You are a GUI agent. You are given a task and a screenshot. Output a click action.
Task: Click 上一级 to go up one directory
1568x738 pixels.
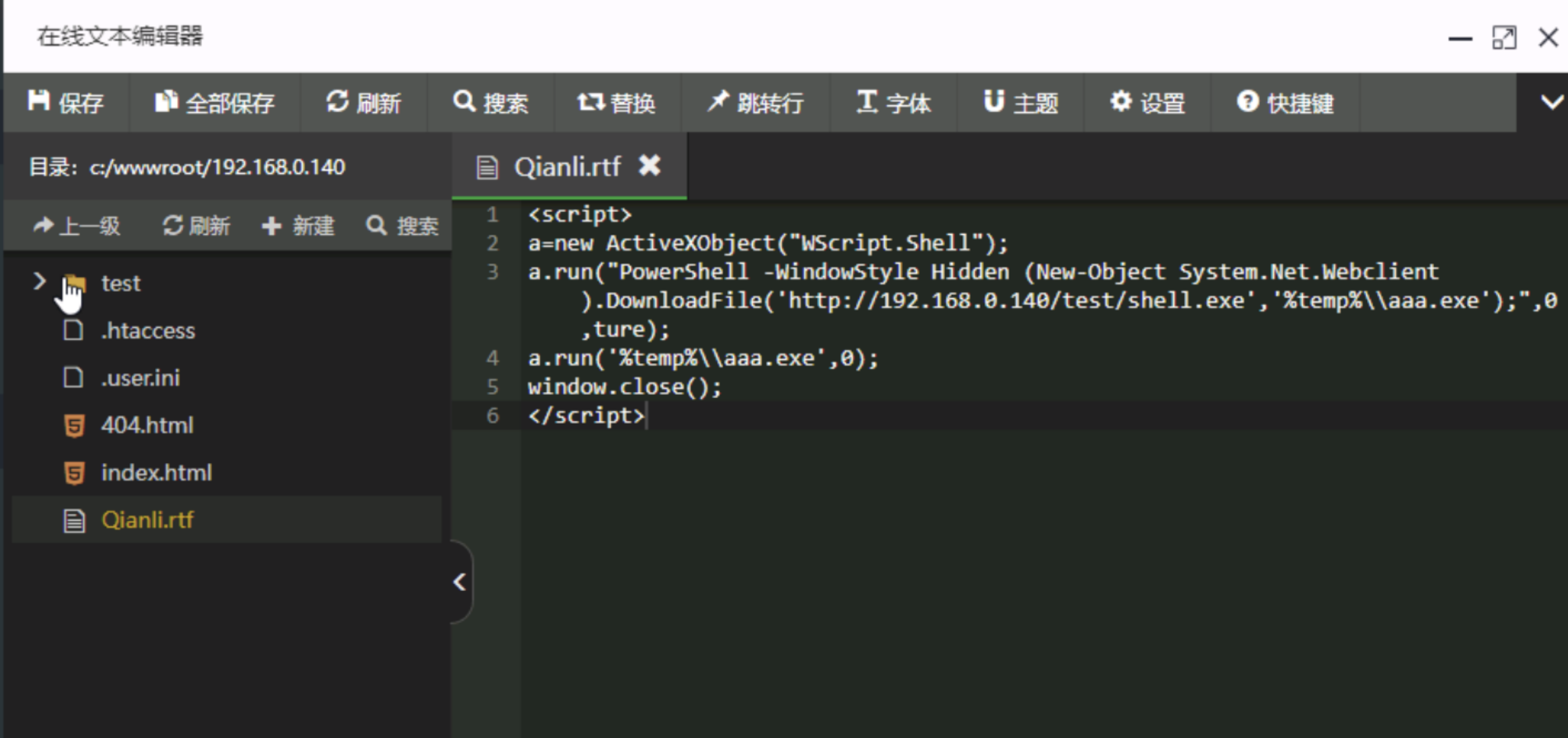tap(77, 226)
